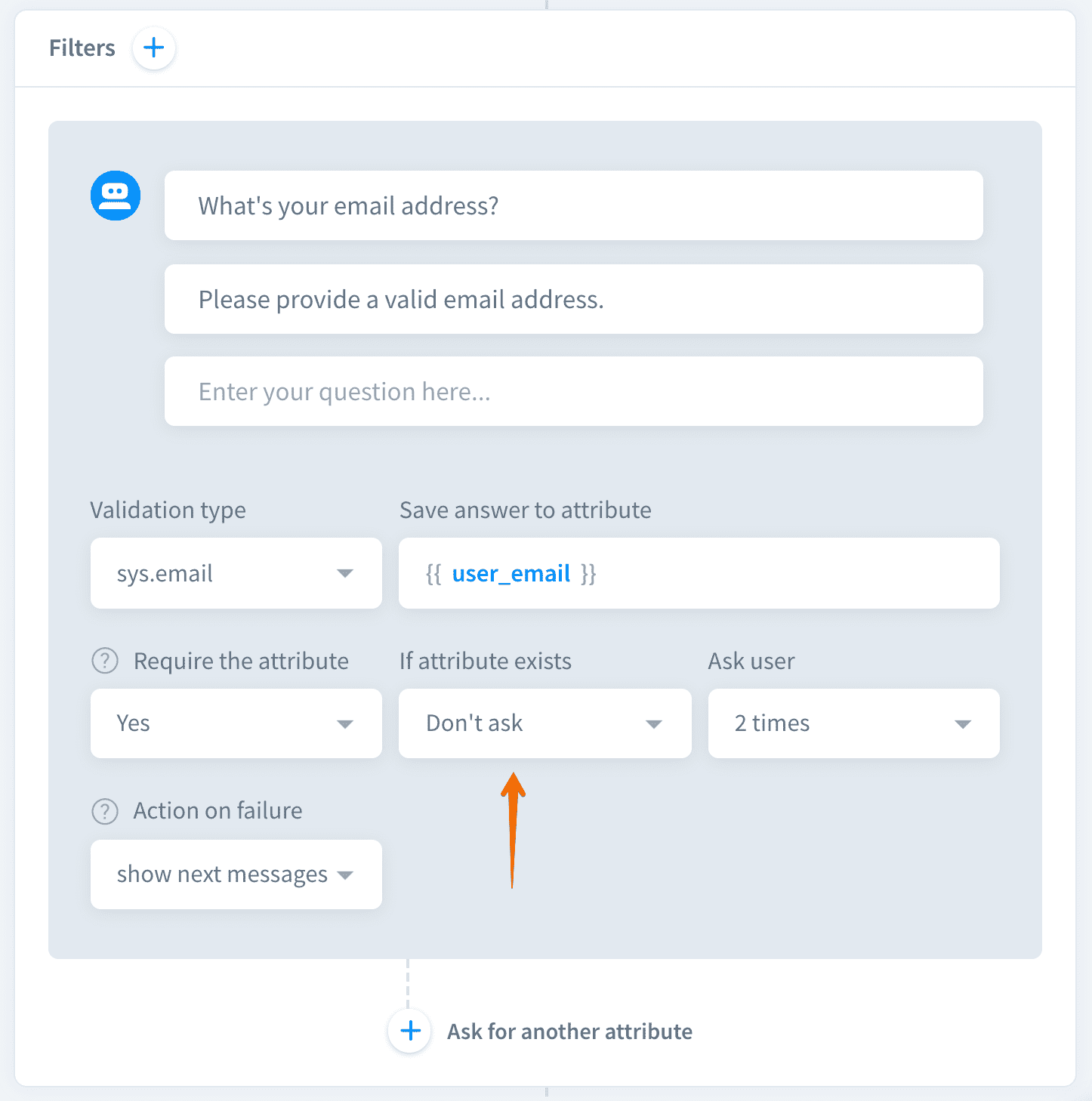This screenshot has width=1092, height=1101.
Task: Click the plus icon next to Filters
Action: [154, 48]
